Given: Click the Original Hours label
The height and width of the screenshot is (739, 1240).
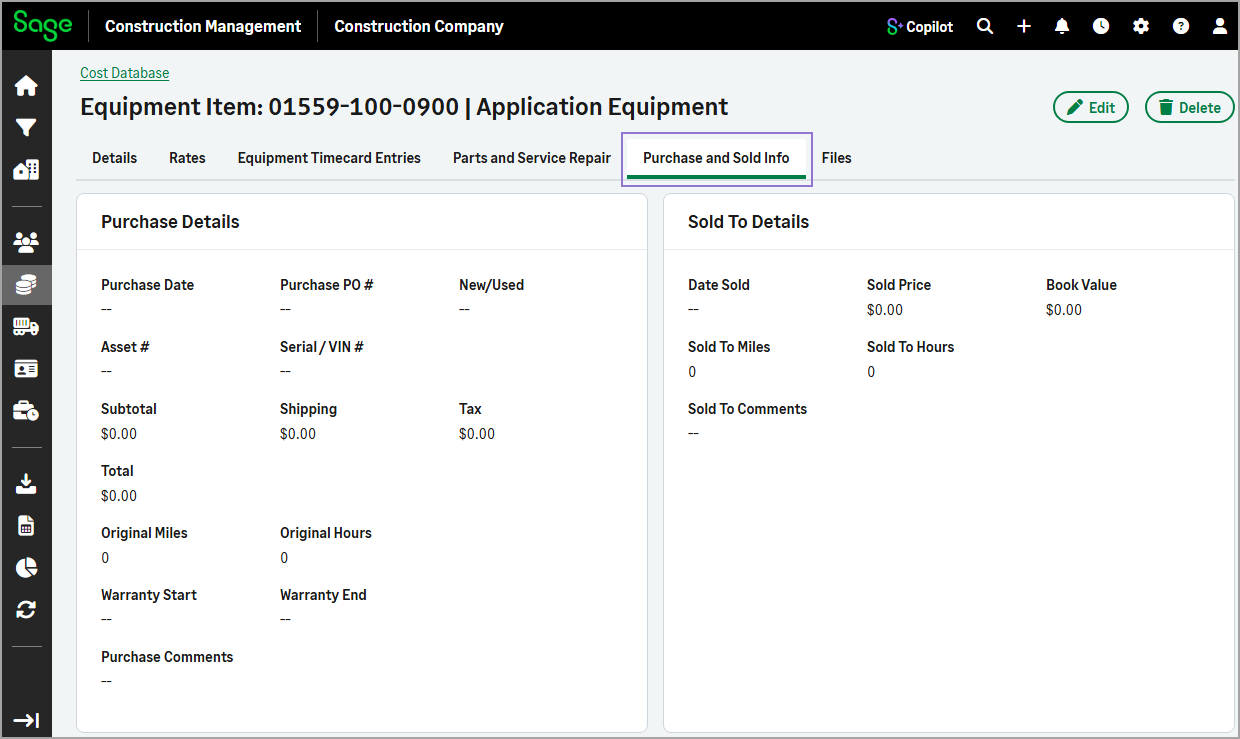Looking at the screenshot, I should [x=326, y=533].
